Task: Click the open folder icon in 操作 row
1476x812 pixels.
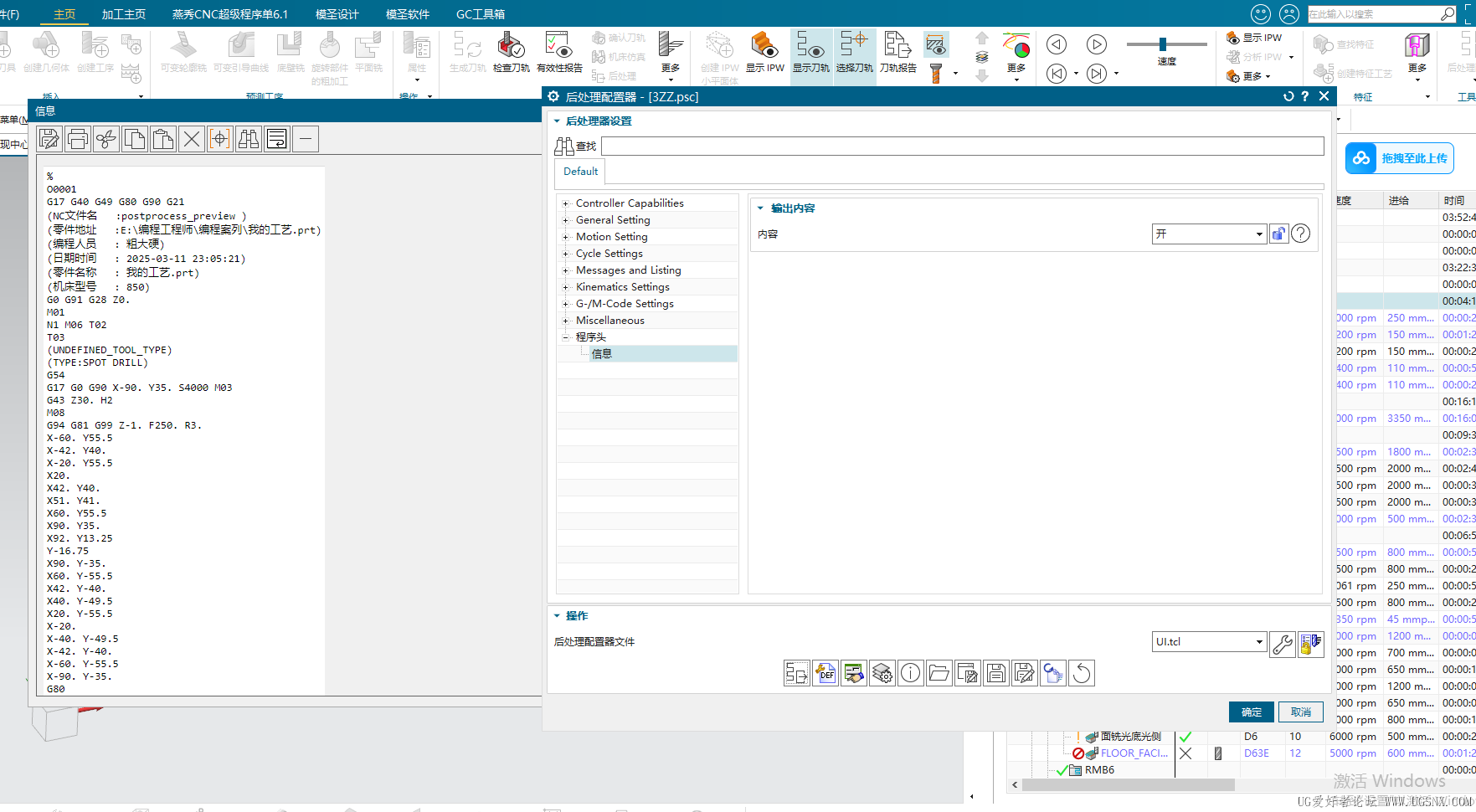Action: coord(939,673)
